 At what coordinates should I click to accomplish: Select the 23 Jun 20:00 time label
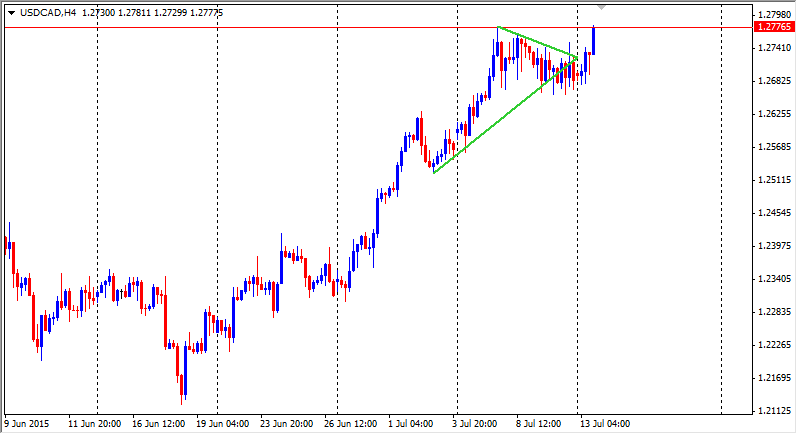[287, 423]
